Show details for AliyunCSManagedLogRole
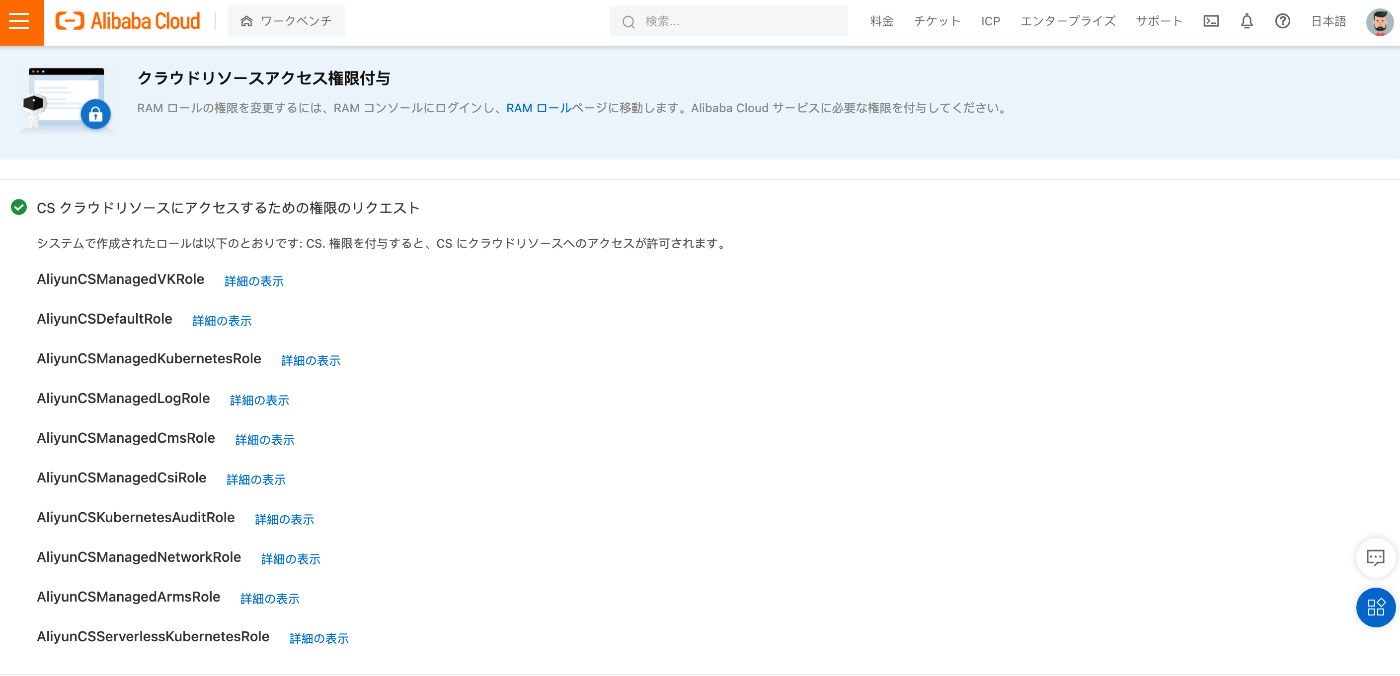 [x=260, y=400]
